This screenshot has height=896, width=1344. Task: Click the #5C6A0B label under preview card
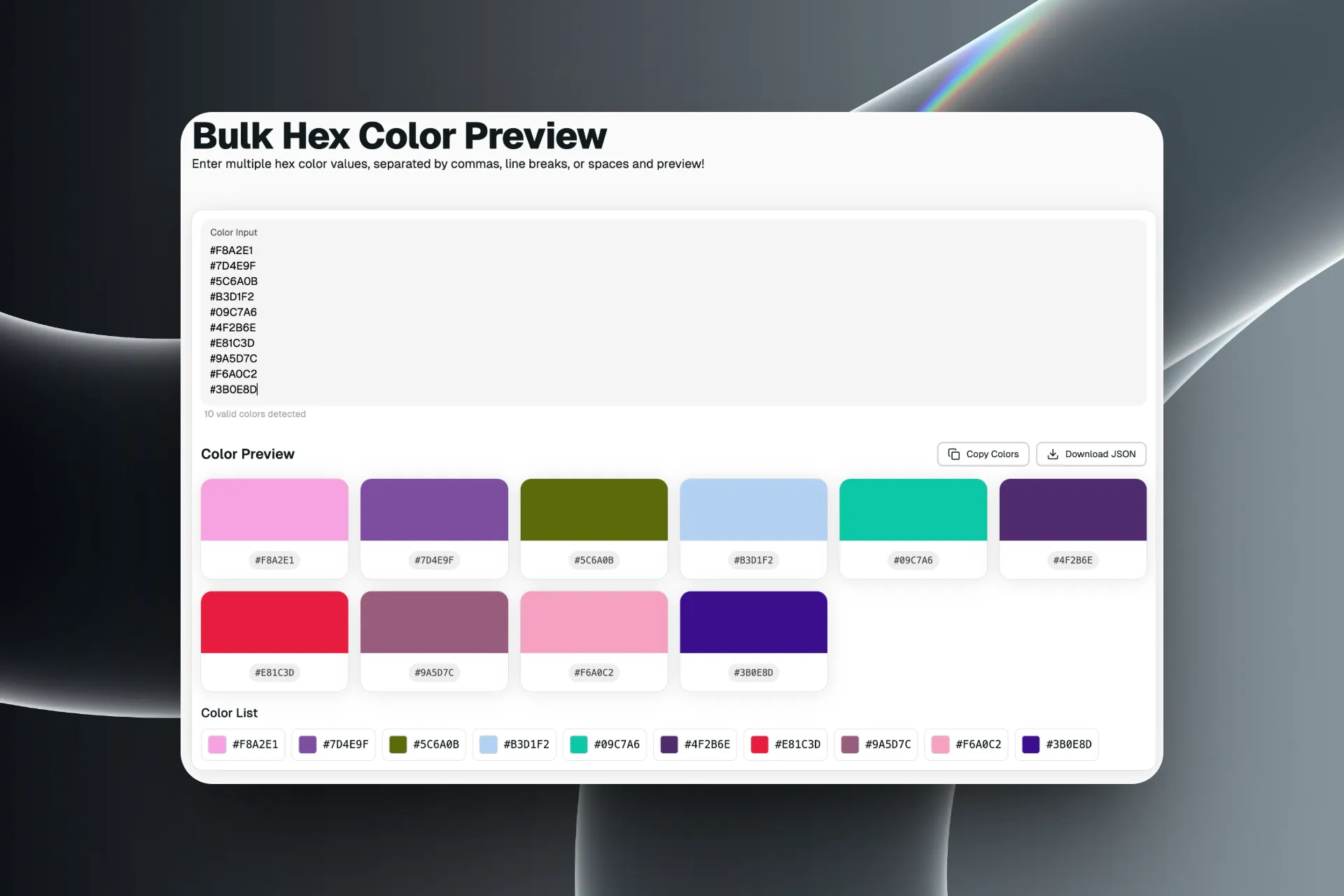594,560
